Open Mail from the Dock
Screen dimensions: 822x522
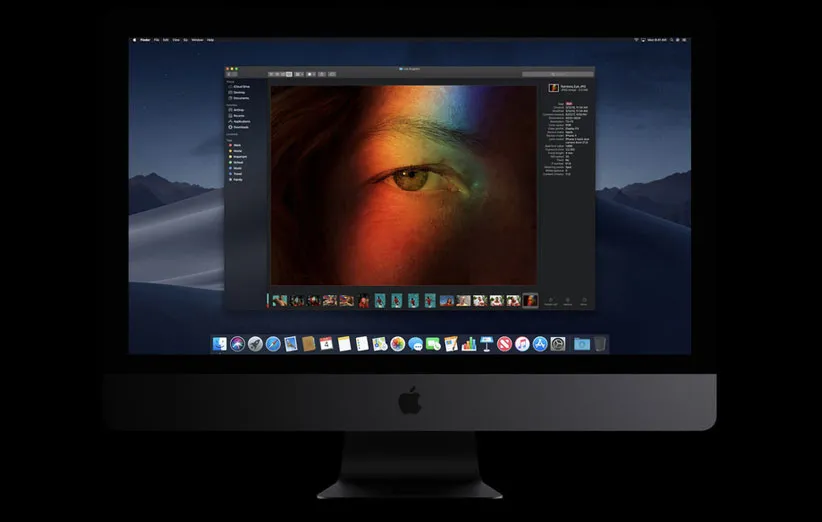(291, 344)
